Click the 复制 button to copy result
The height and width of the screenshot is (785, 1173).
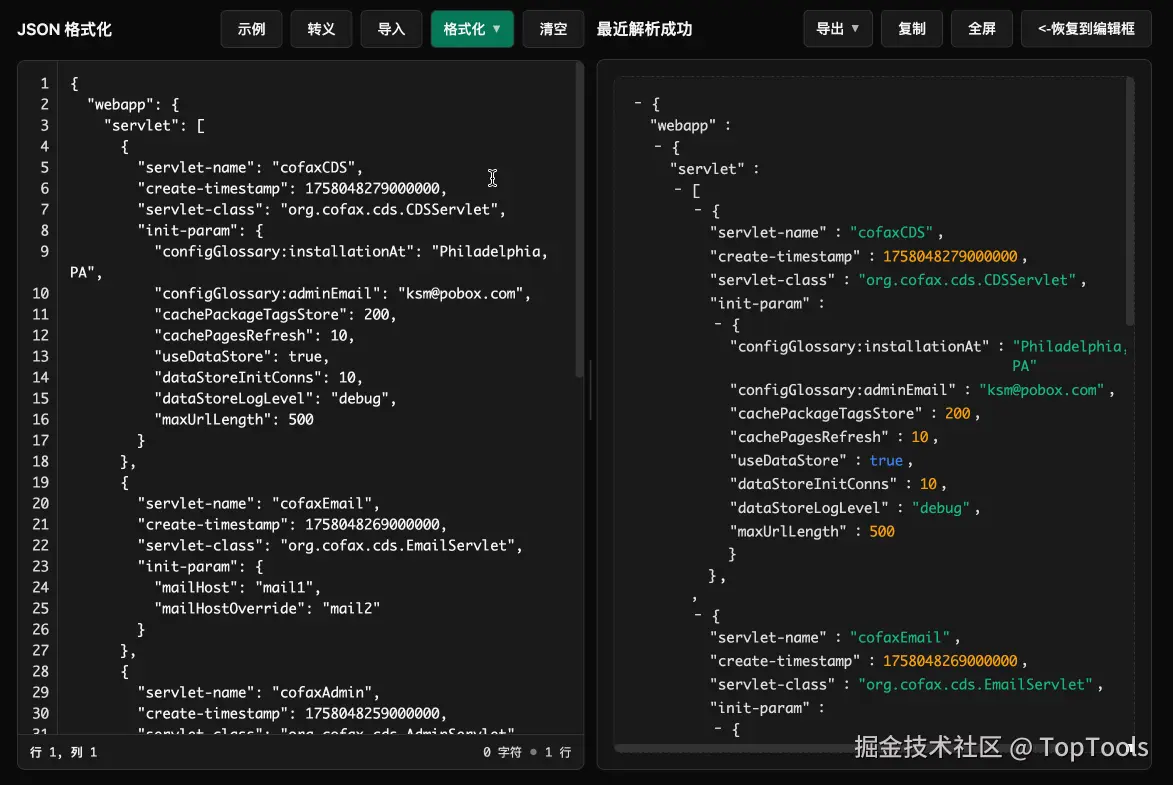click(x=911, y=29)
